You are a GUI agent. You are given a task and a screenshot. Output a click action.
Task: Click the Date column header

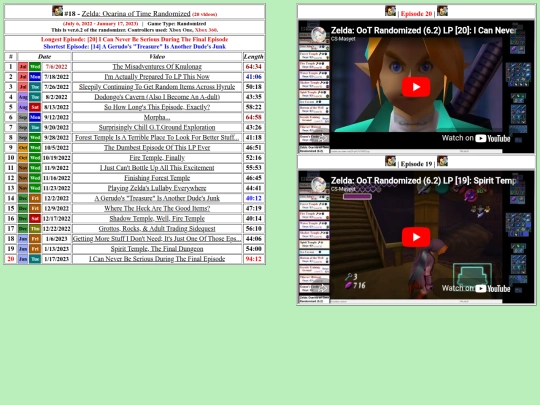pos(44,56)
